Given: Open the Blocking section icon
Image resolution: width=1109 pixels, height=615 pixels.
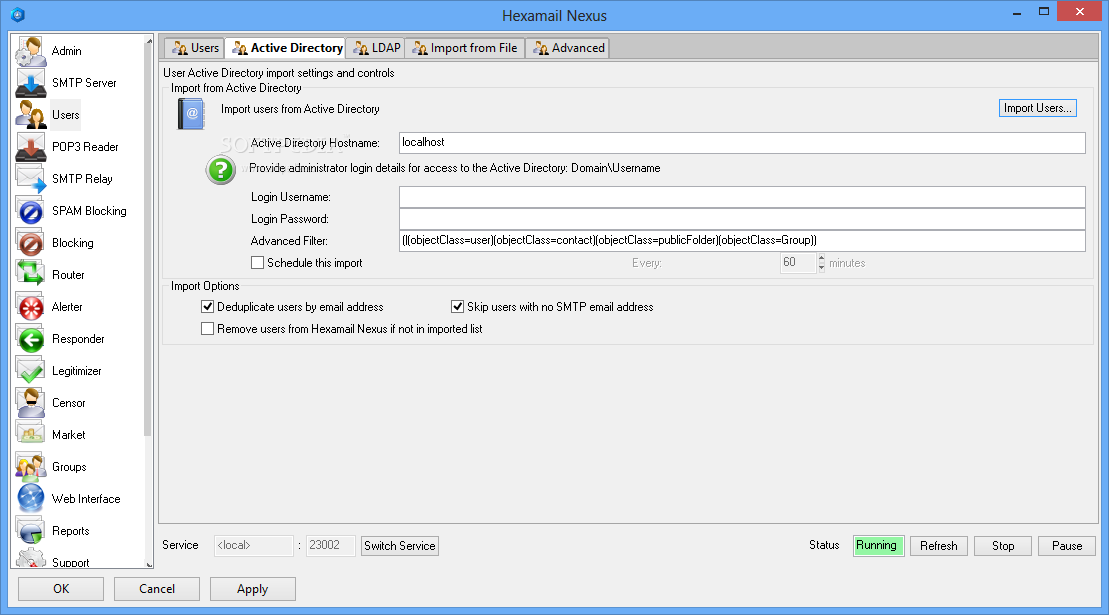Looking at the screenshot, I should pos(31,243).
